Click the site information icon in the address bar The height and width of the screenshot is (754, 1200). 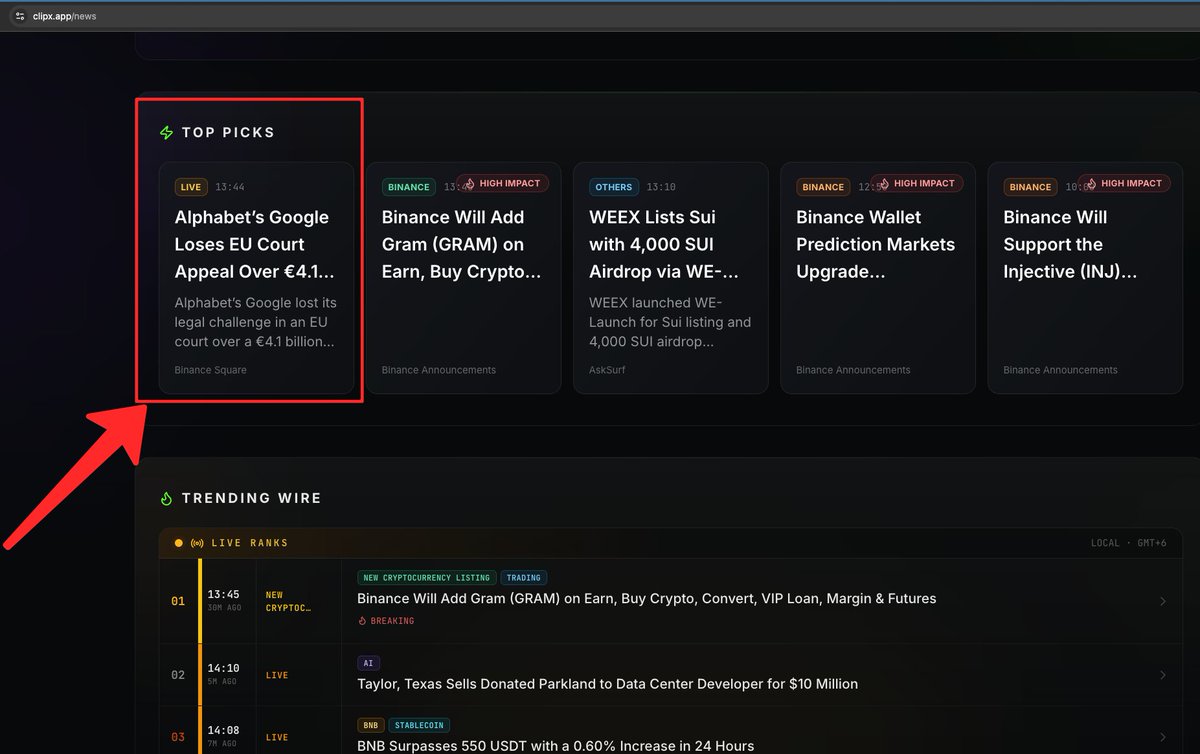(19, 16)
